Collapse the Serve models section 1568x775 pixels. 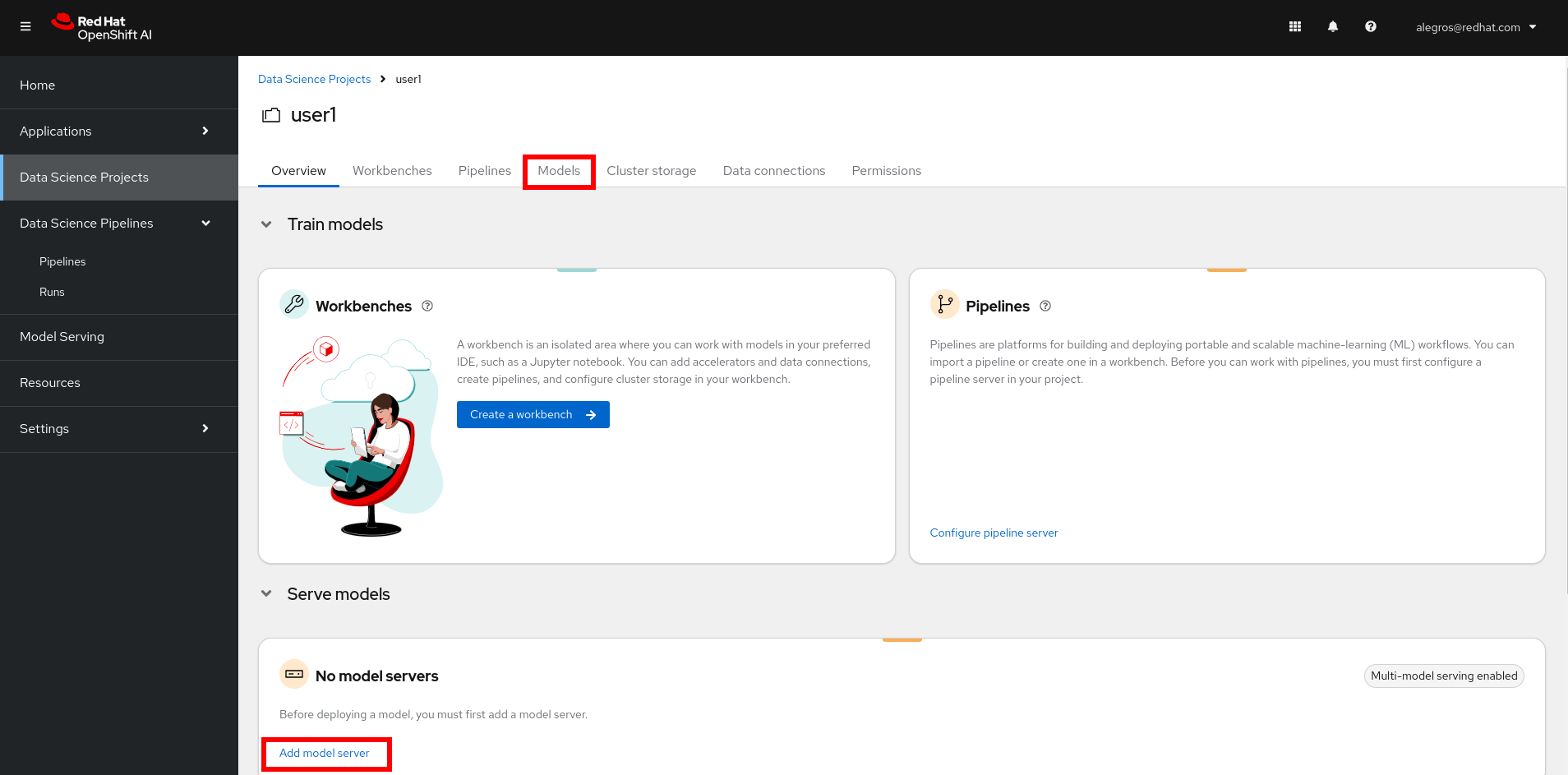(266, 593)
